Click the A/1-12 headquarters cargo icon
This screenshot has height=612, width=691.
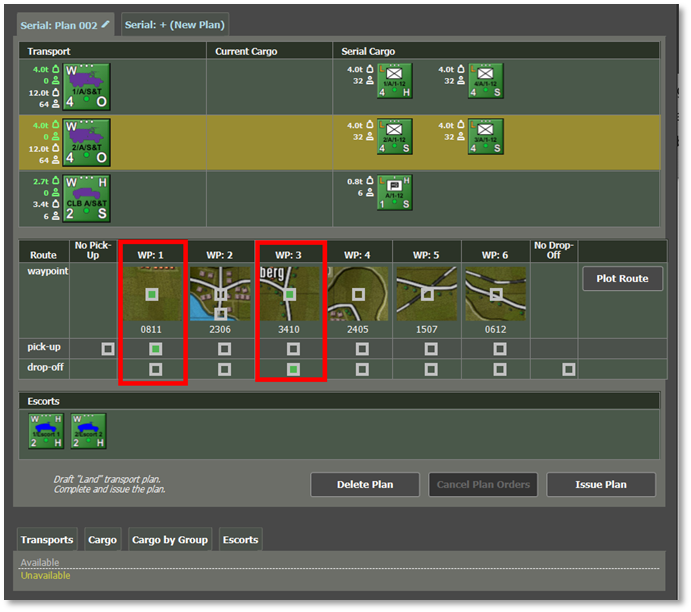click(x=394, y=193)
